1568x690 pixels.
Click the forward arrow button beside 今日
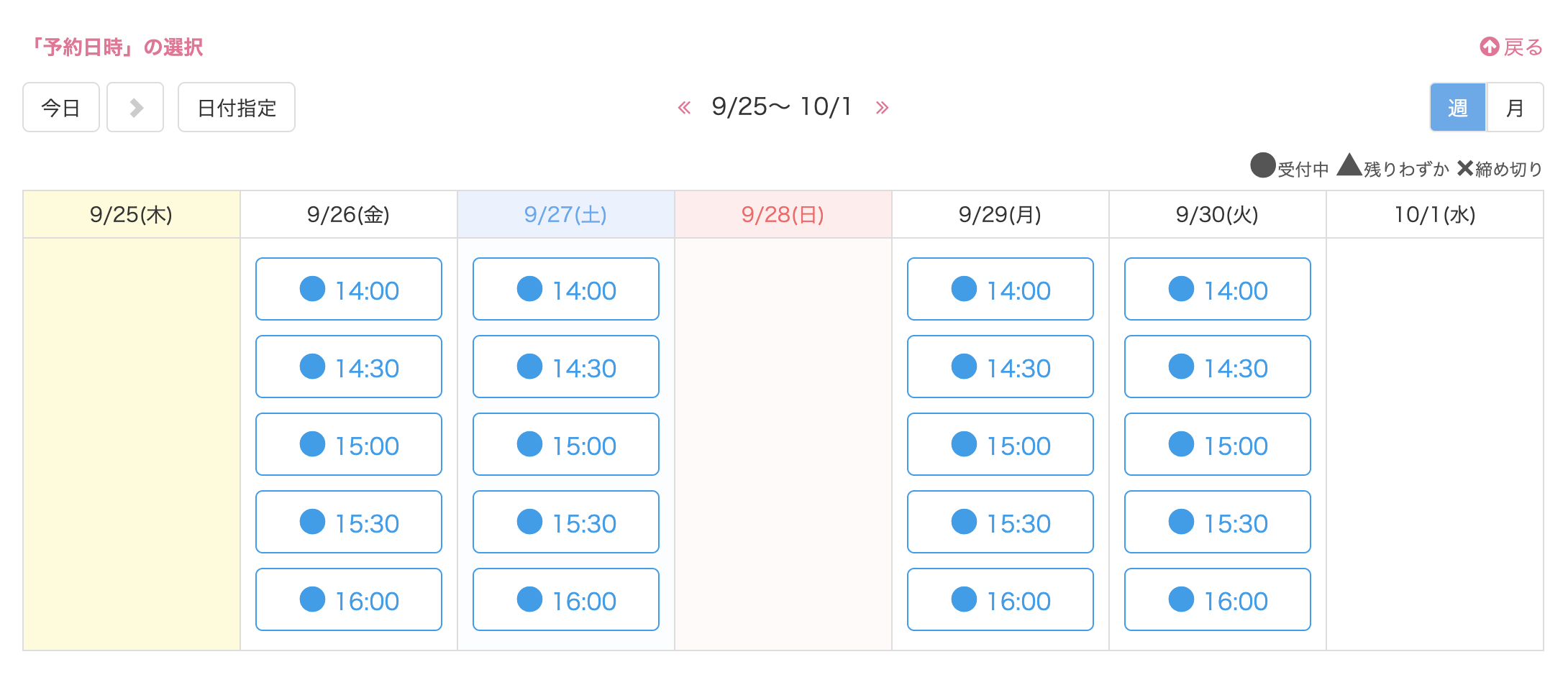tap(135, 108)
